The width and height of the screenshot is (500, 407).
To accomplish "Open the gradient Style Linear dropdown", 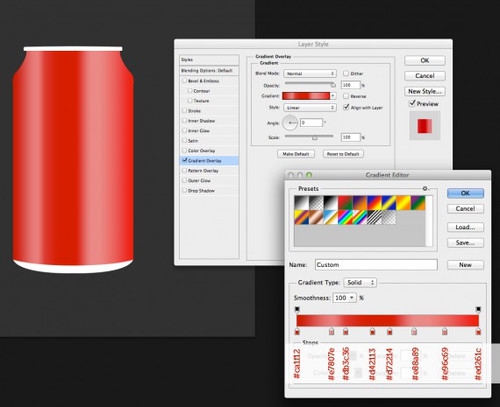I will pos(310,108).
